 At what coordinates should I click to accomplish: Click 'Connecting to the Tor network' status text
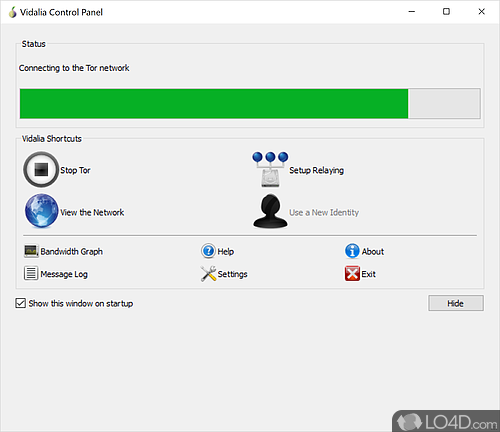(74, 68)
